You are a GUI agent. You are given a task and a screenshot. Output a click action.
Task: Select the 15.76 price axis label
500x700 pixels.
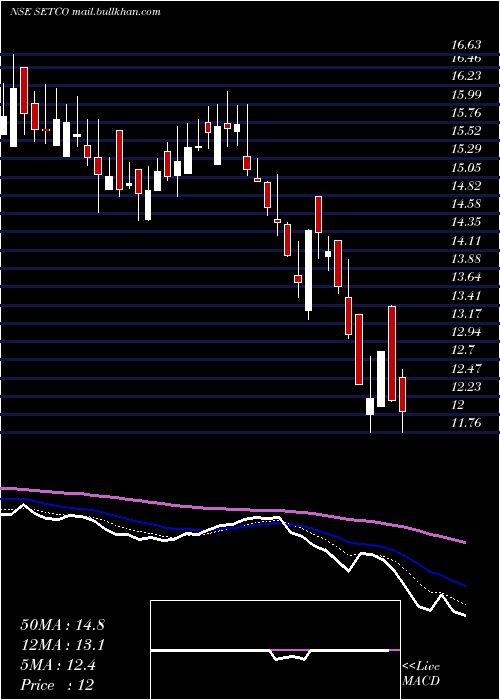click(466, 113)
